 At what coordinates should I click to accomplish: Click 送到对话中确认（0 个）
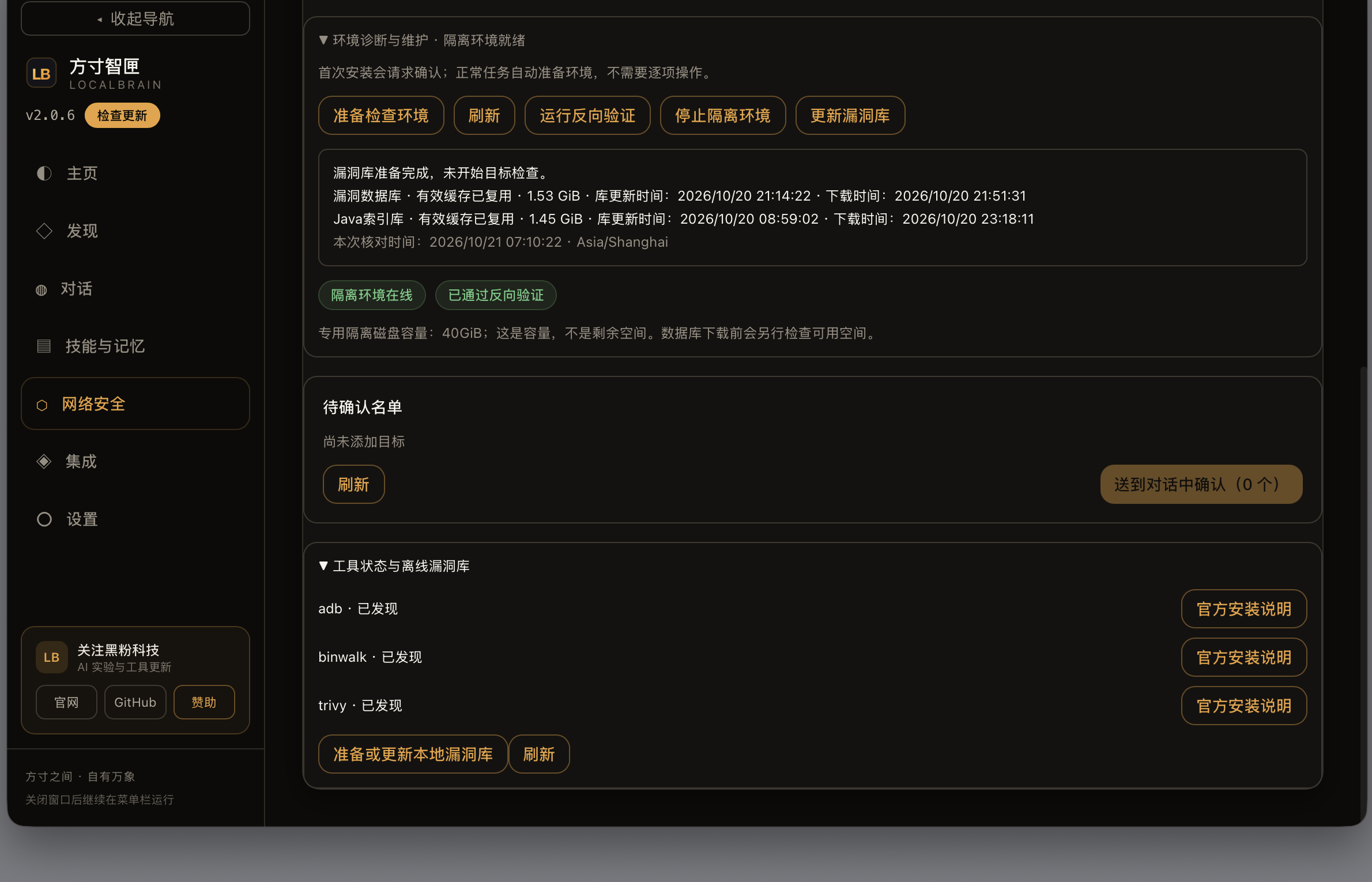[1201, 484]
